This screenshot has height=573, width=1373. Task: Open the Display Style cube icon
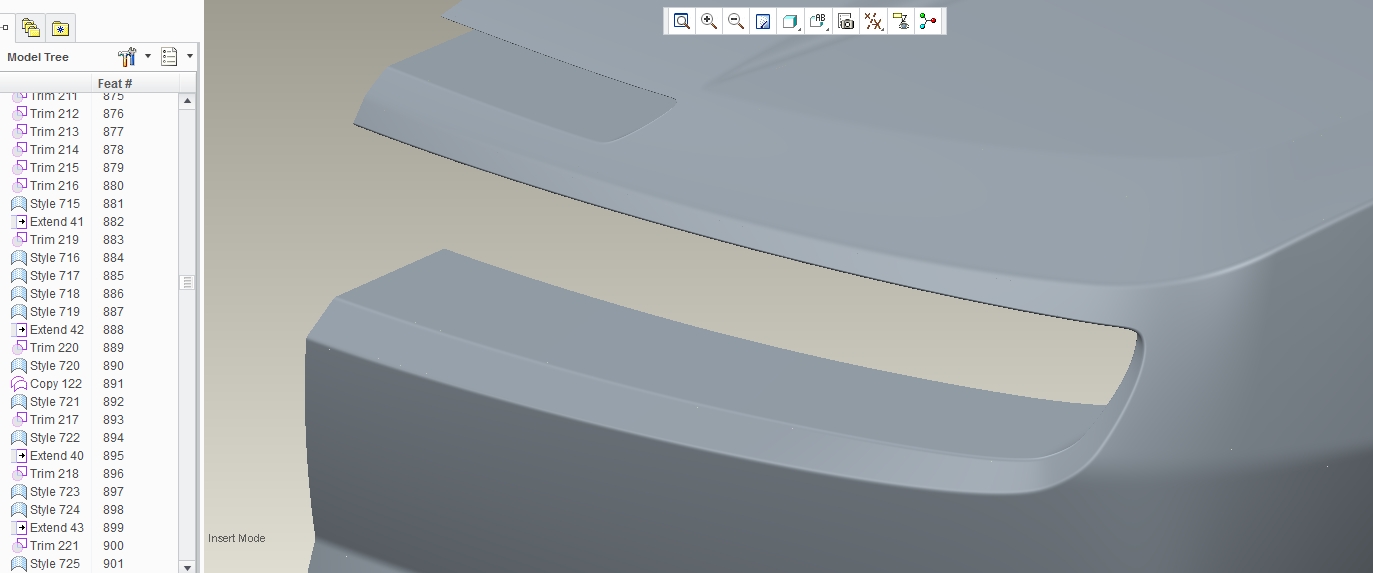click(x=790, y=21)
